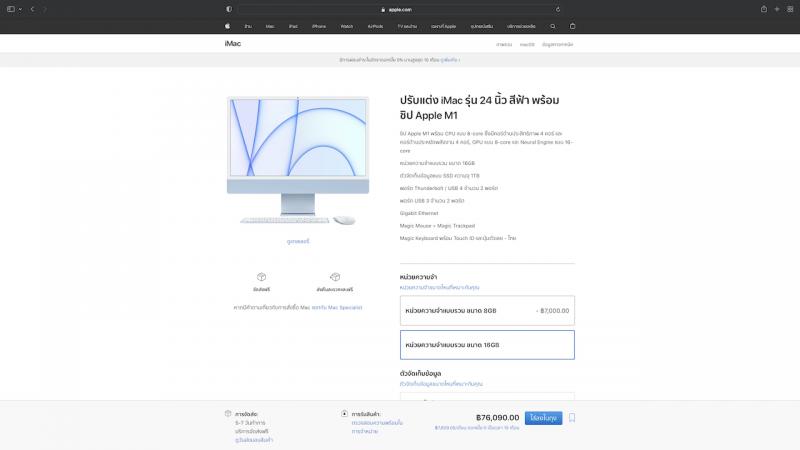Toggle the Safari sidebar icon

(x=11, y=9)
